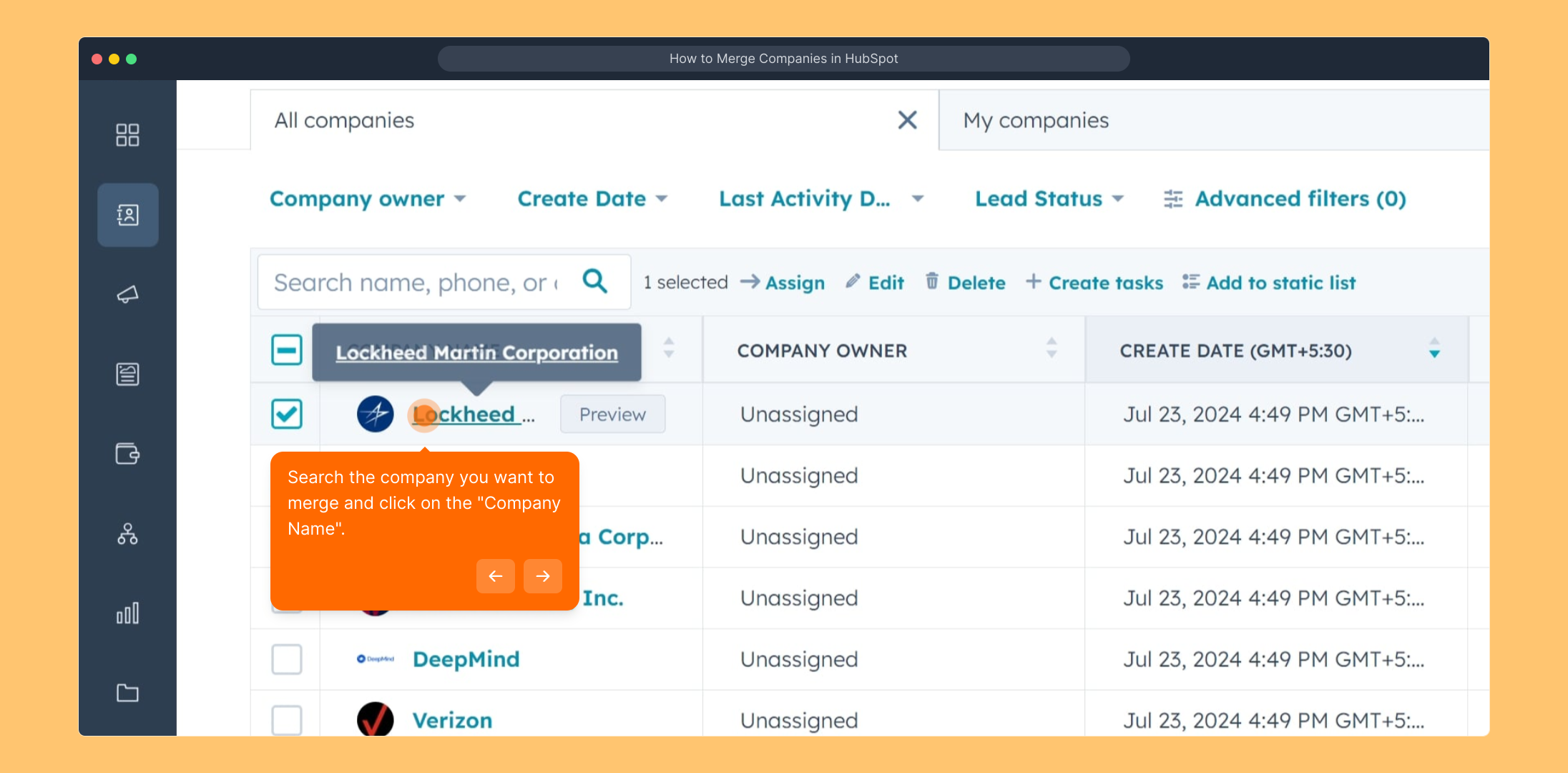Uncheck the Lockheed company row checkbox

click(x=287, y=414)
